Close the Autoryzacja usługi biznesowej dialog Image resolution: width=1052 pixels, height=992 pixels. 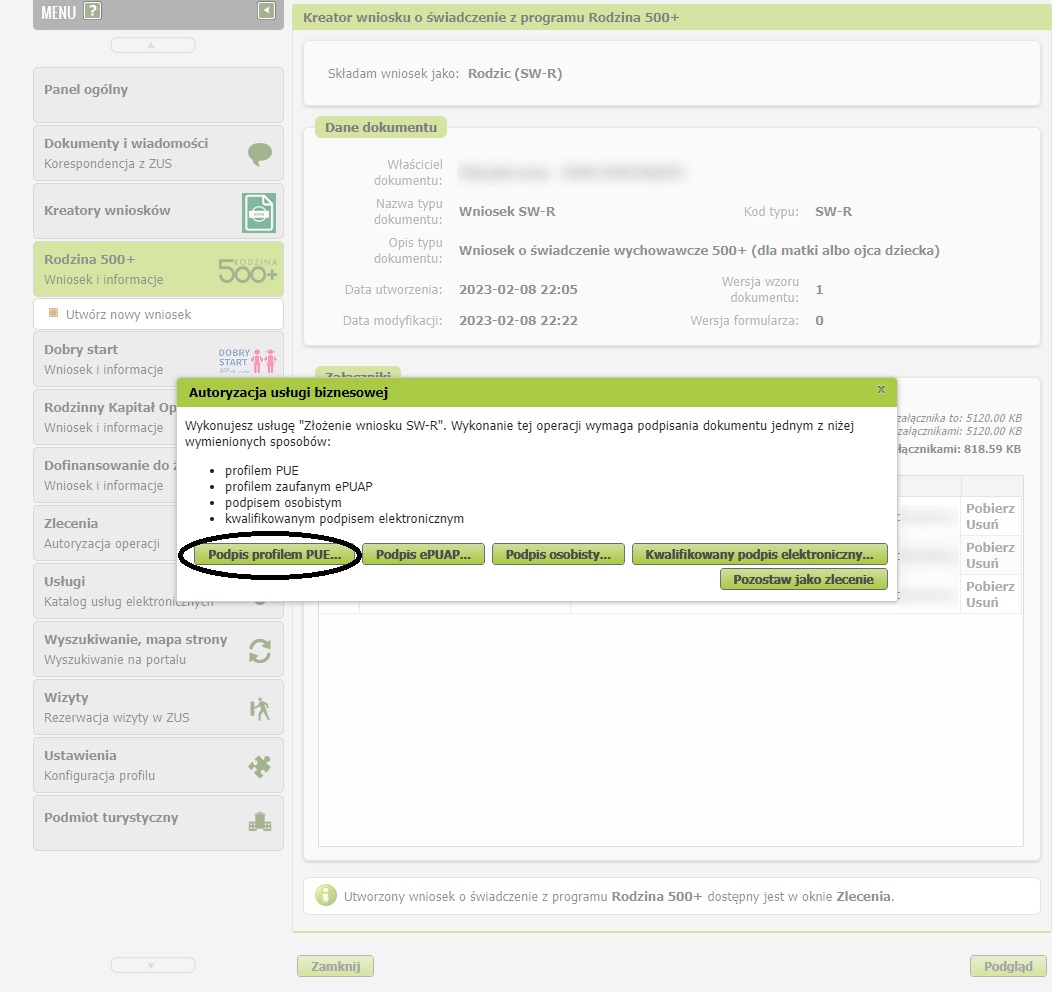pos(881,390)
